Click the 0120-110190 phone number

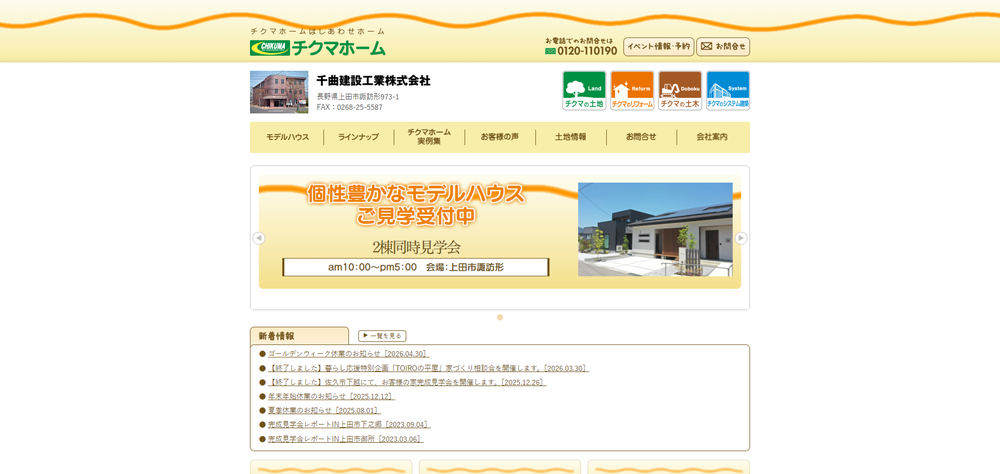coord(587,51)
